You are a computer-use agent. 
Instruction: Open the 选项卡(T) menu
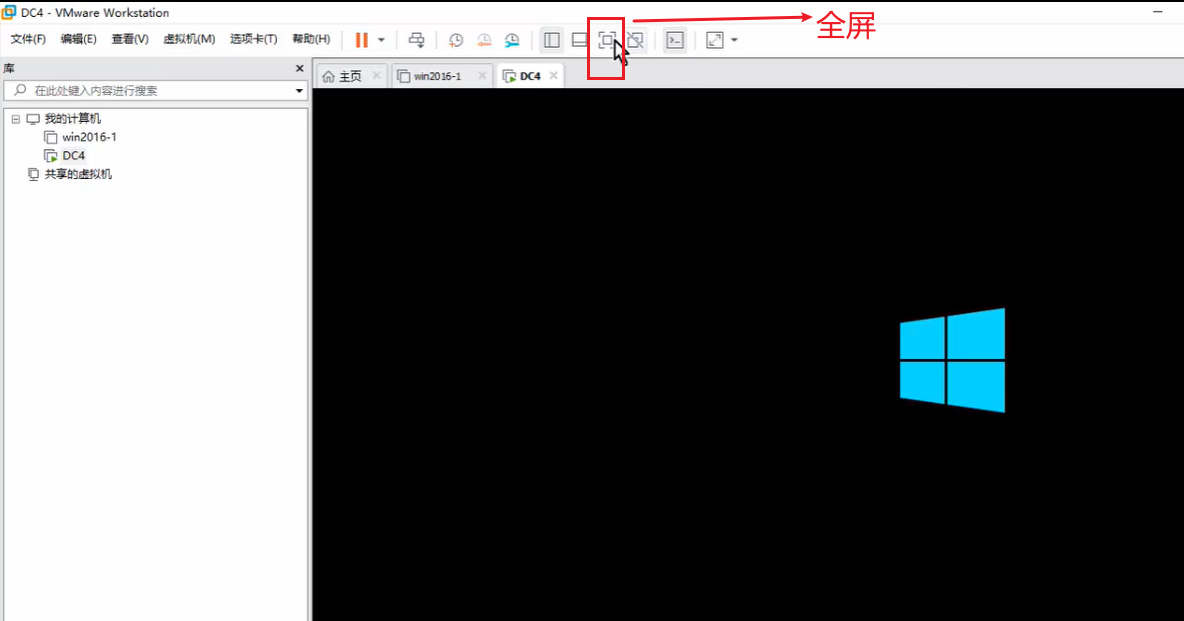pos(254,39)
